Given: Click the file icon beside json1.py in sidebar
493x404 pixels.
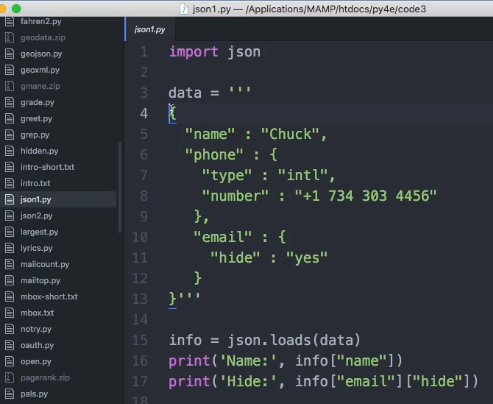Looking at the screenshot, I should point(10,199).
